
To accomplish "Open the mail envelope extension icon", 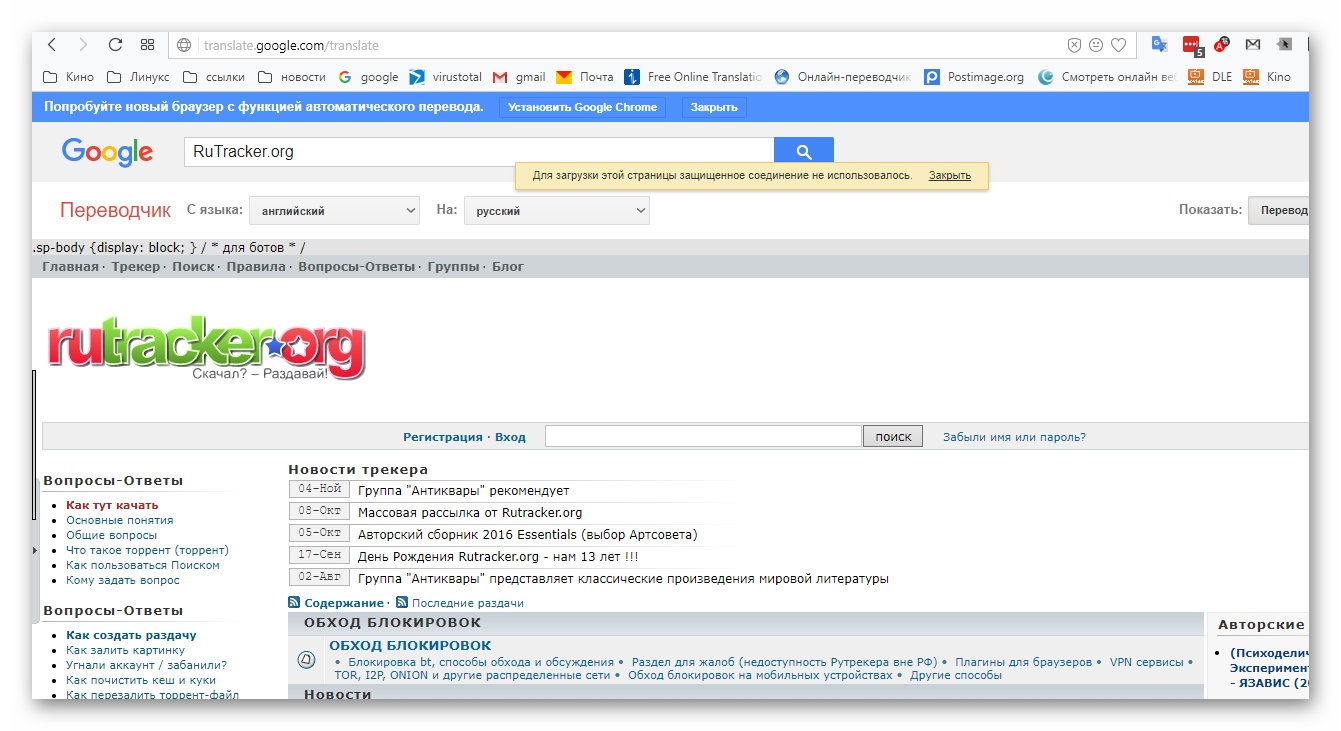I will 1253,45.
